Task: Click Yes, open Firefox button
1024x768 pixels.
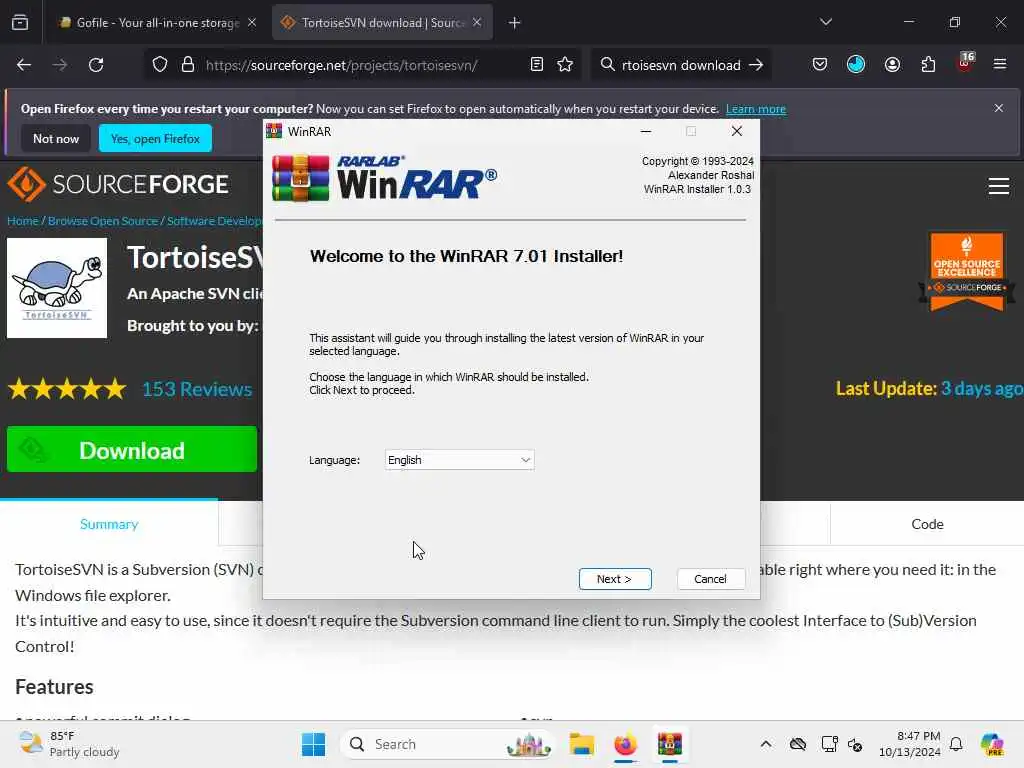Action: click(155, 138)
